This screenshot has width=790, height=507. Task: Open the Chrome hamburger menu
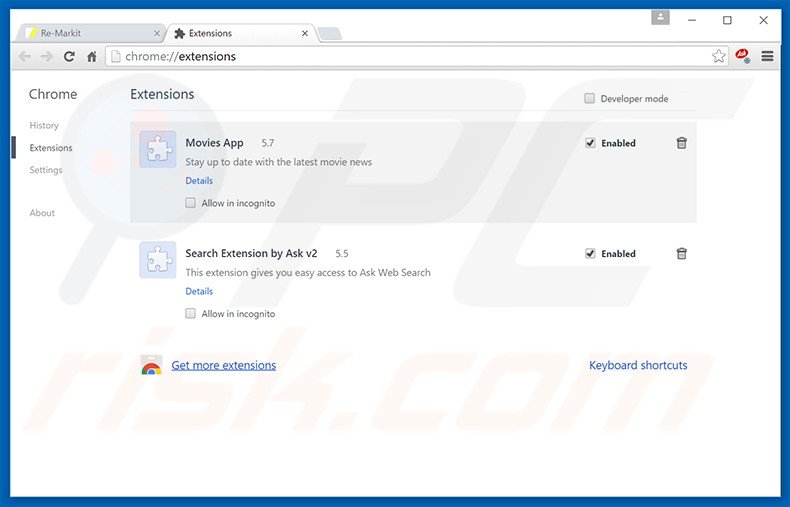767,56
